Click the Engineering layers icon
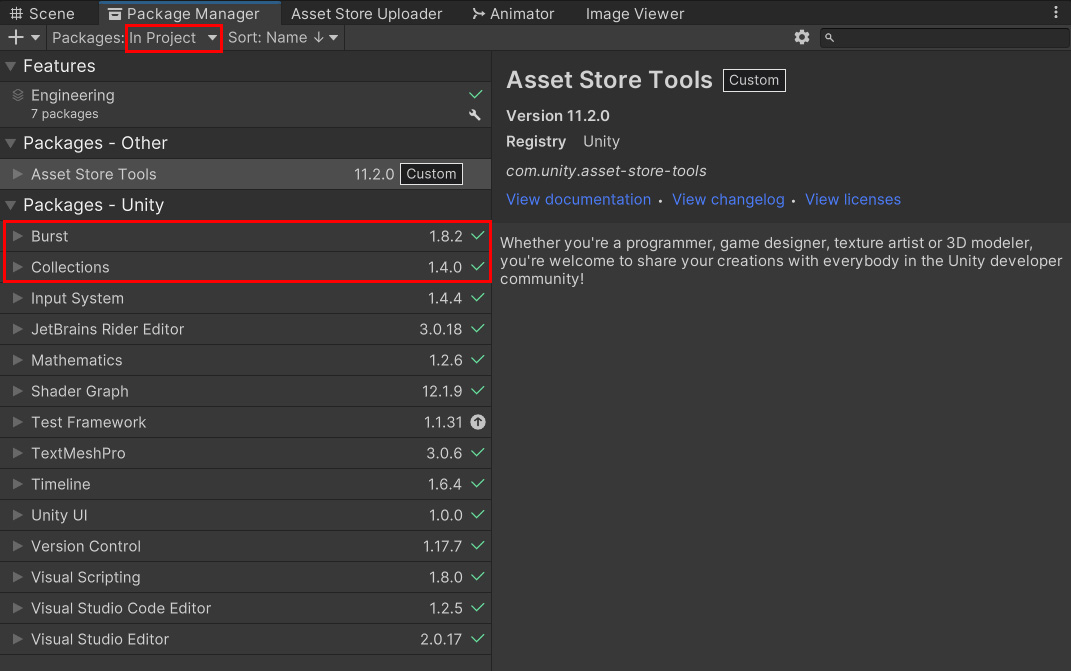Viewport: 1071px width, 671px height. [18, 96]
